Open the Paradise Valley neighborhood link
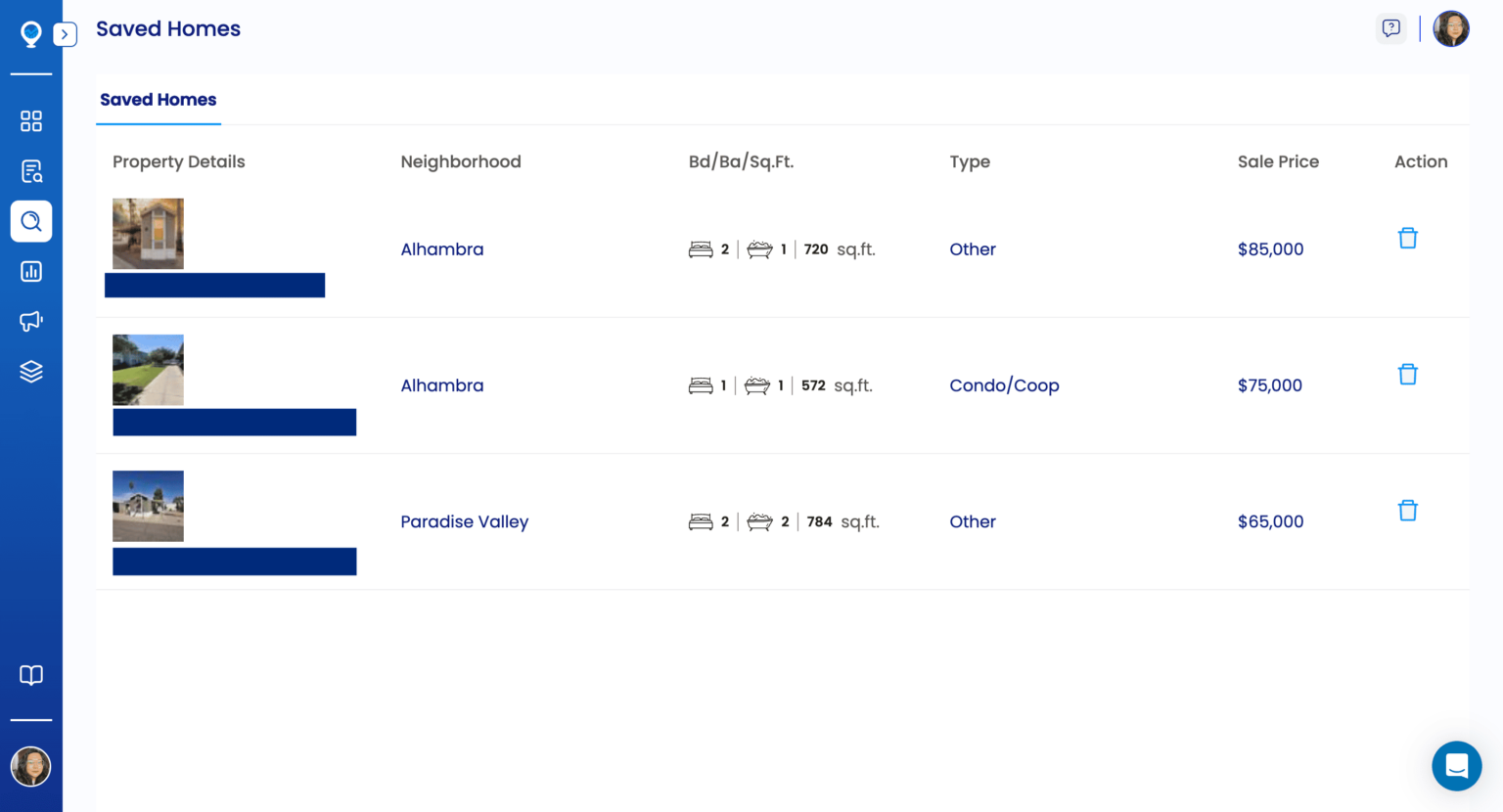The image size is (1503, 812). click(465, 521)
